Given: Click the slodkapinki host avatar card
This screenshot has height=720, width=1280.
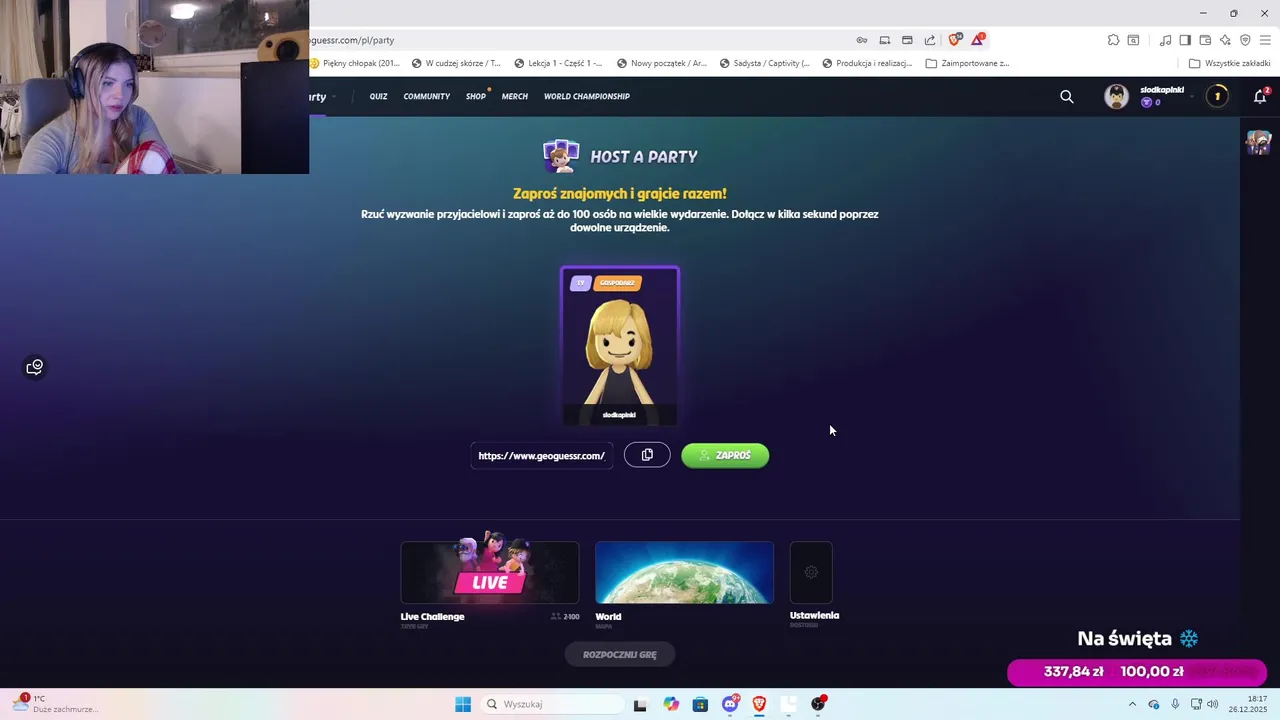Looking at the screenshot, I should pos(620,346).
